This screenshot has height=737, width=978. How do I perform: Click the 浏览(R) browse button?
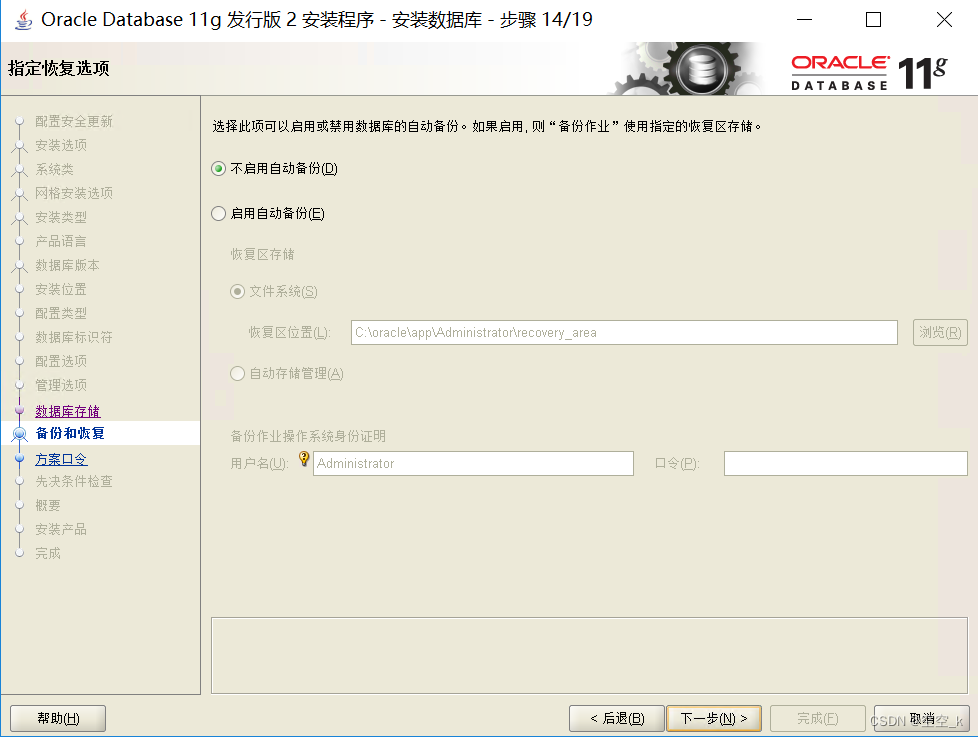pyautogui.click(x=939, y=332)
